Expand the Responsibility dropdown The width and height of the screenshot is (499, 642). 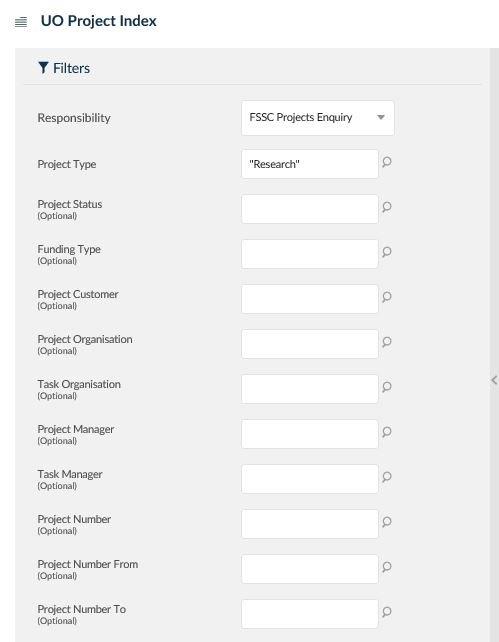(318, 118)
